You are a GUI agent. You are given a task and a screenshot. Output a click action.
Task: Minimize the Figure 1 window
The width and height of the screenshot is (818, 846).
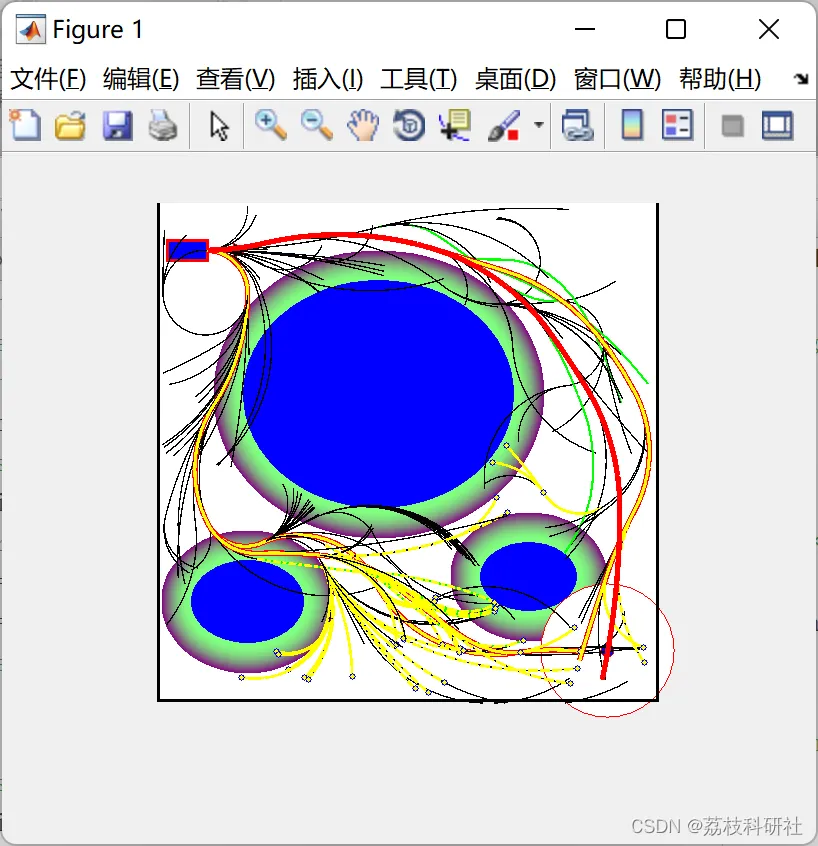click(x=585, y=29)
